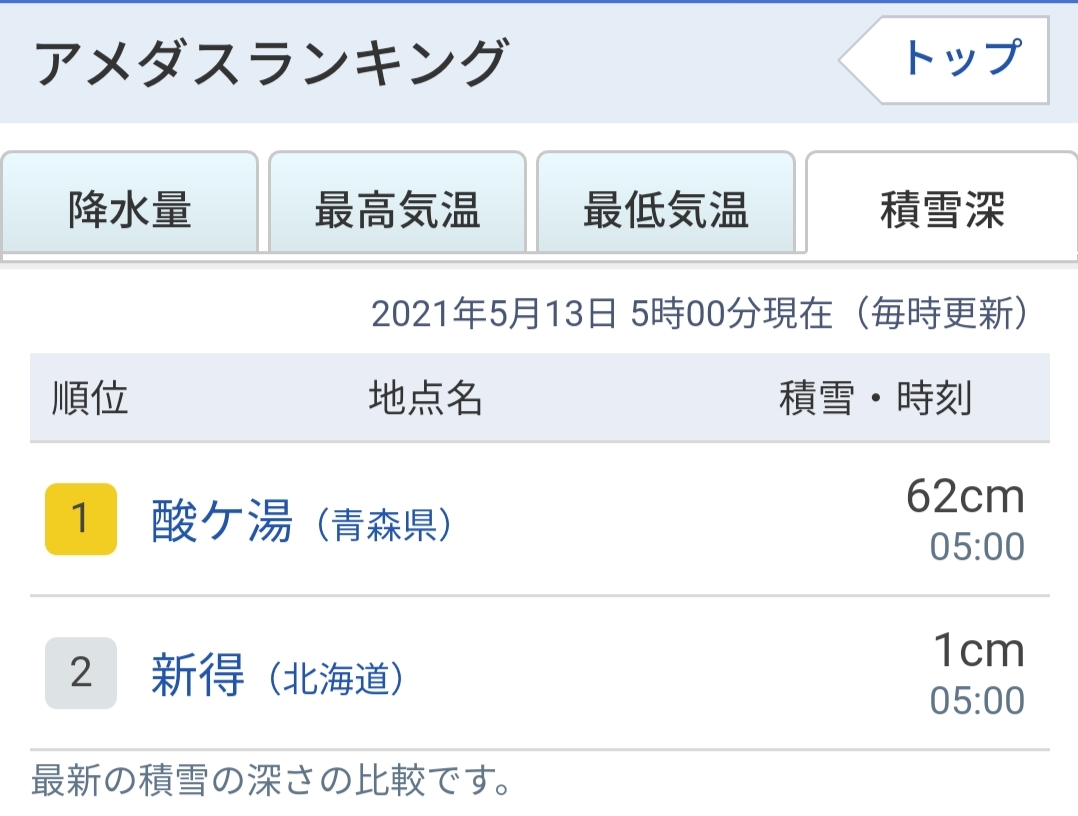1078x816 pixels.
Task: Click the 05:00 time under 62cm
Action: pyautogui.click(x=977, y=547)
